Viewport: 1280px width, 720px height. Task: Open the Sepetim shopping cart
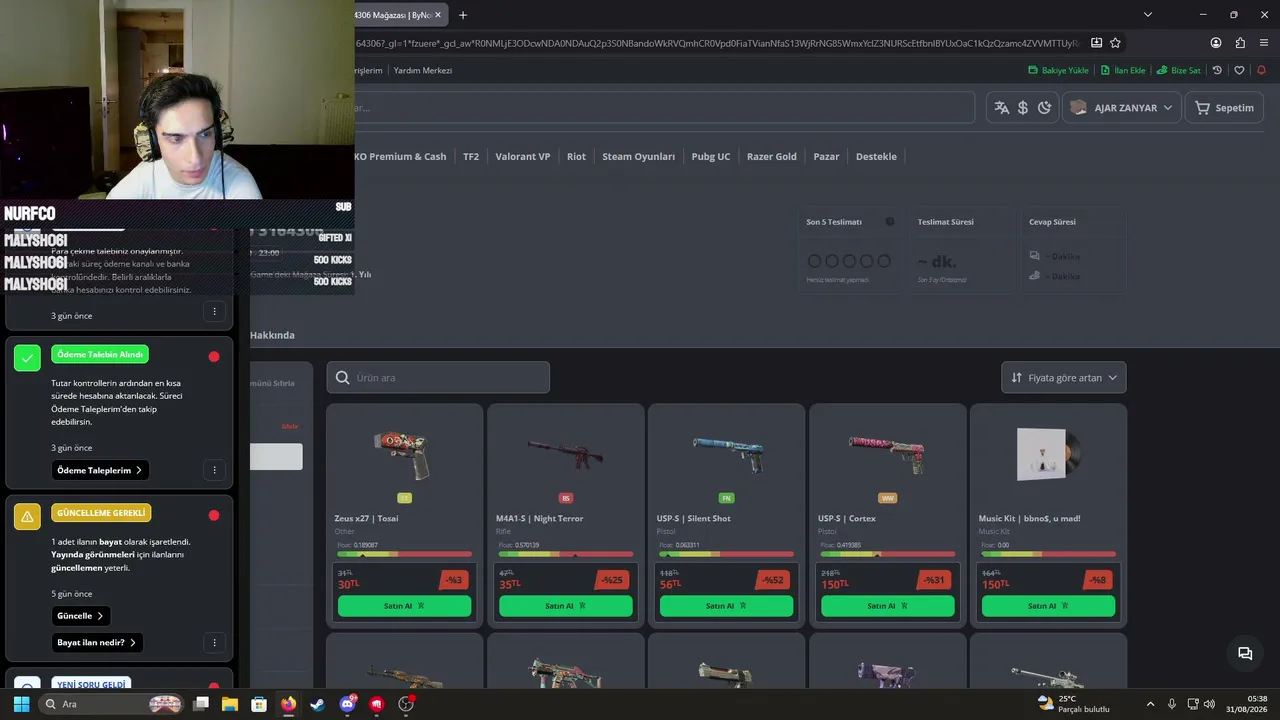pyautogui.click(x=1224, y=108)
